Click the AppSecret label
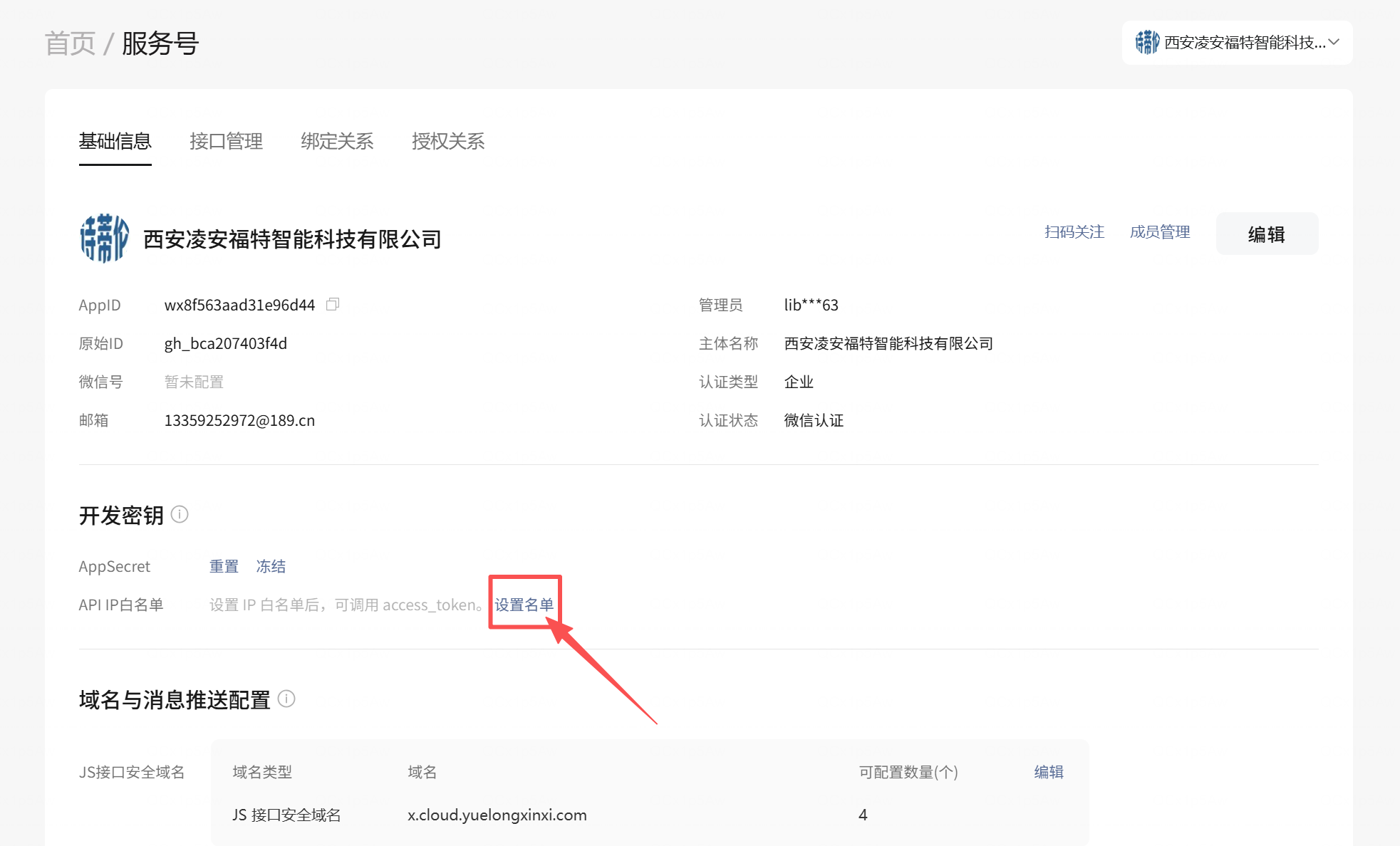This screenshot has width=1400, height=846. (115, 566)
